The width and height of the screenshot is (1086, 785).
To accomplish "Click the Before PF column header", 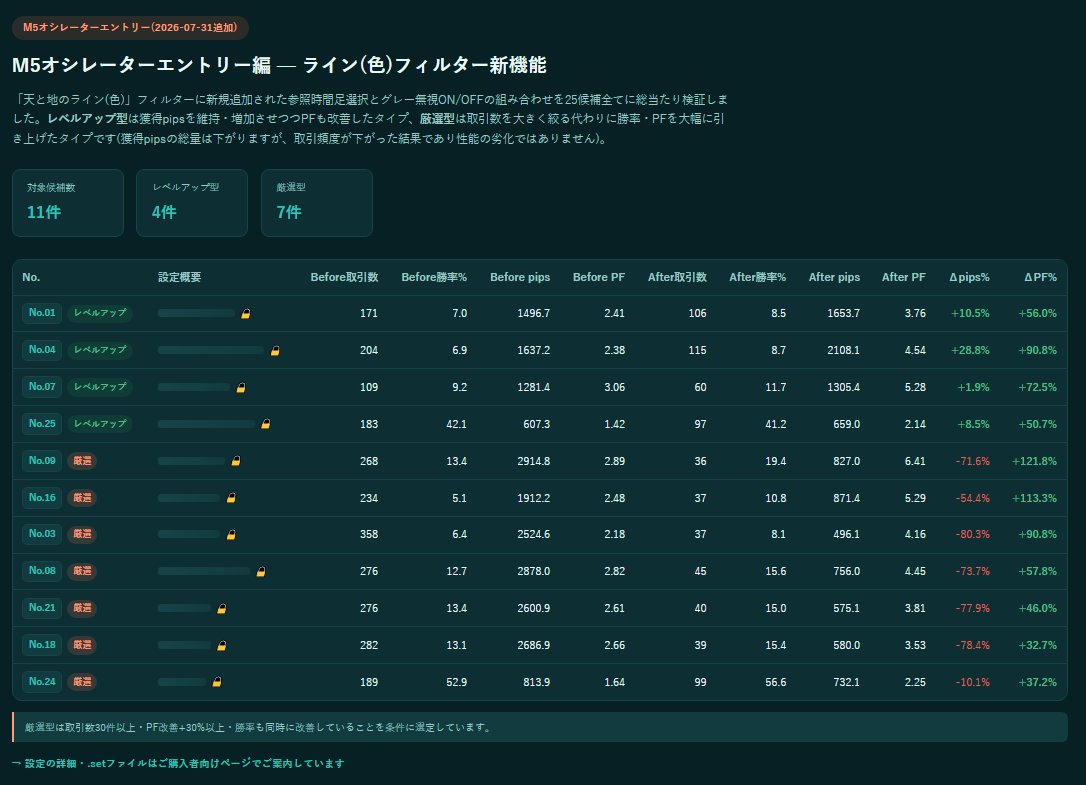I will click(x=599, y=277).
